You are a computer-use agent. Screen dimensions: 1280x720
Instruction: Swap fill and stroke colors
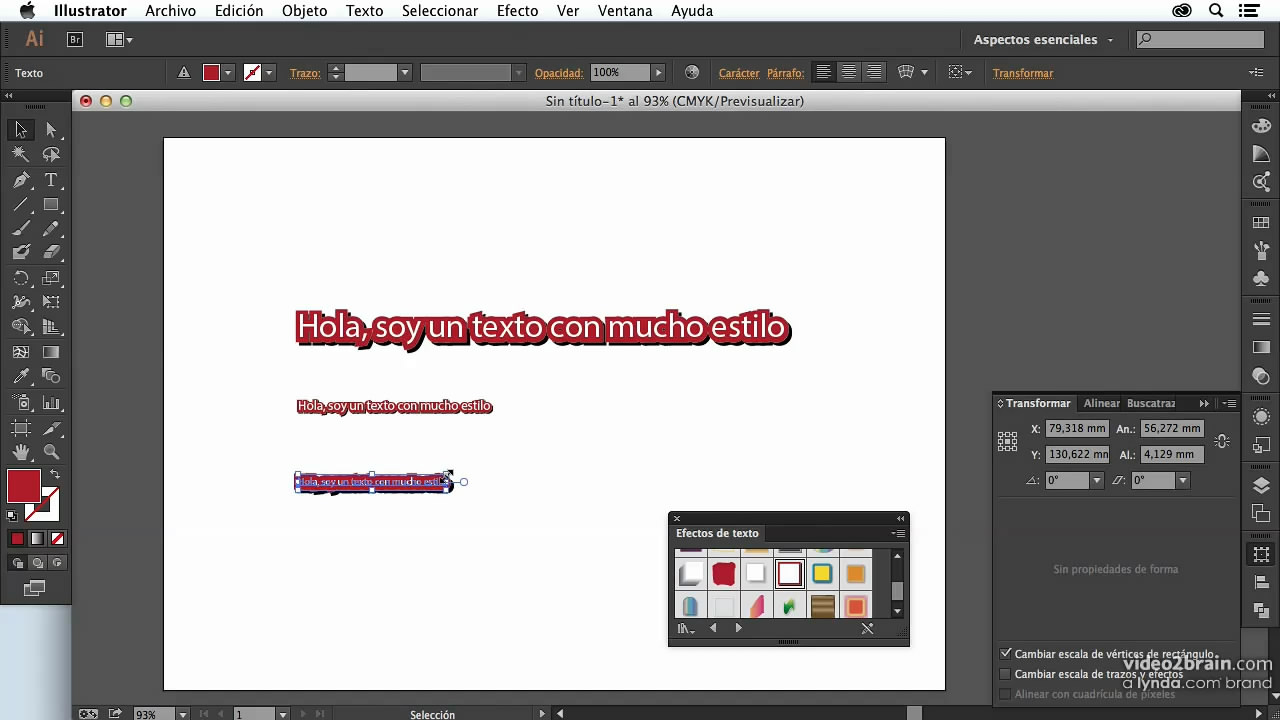point(55,474)
